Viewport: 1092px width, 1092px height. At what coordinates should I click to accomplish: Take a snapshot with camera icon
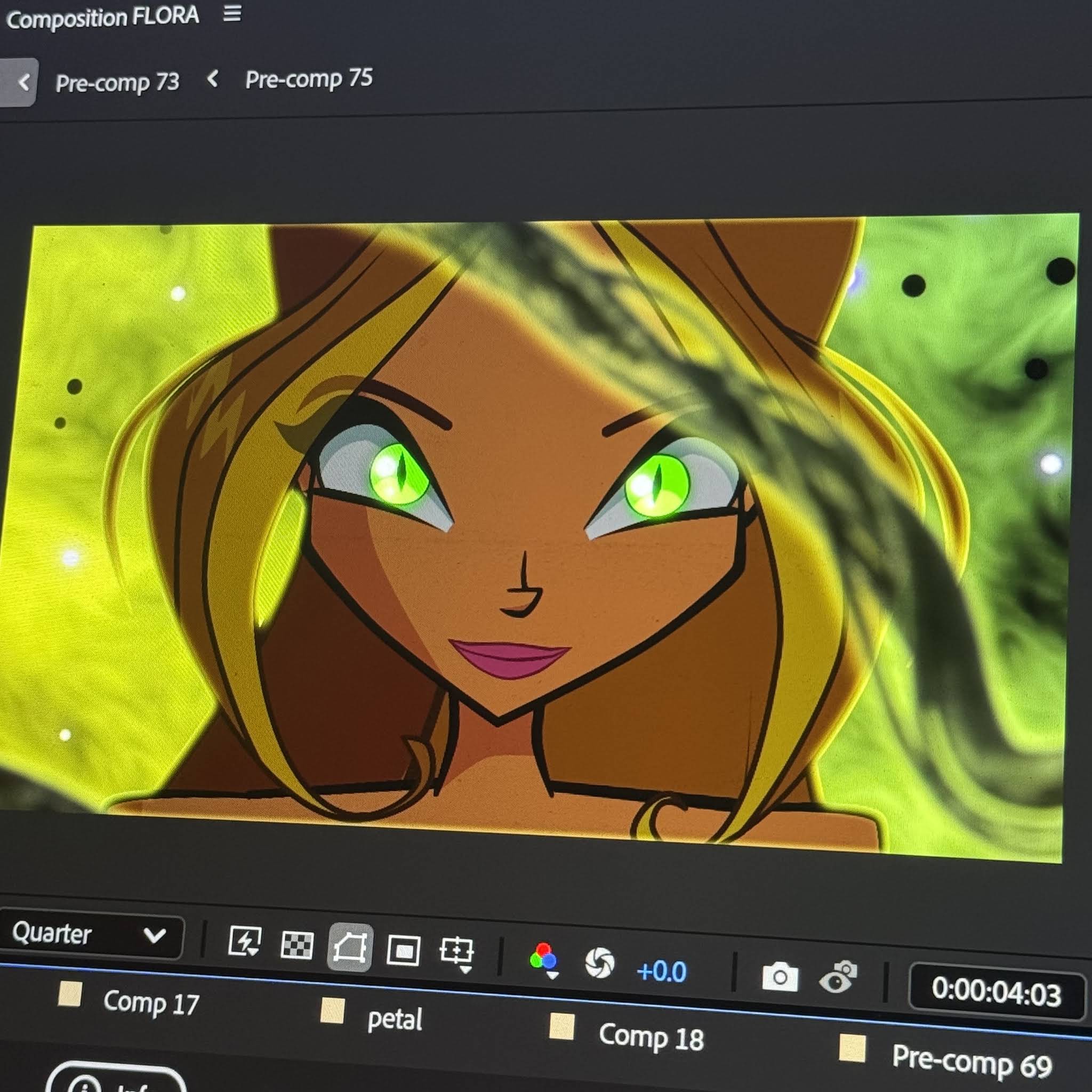pyautogui.click(x=780, y=976)
